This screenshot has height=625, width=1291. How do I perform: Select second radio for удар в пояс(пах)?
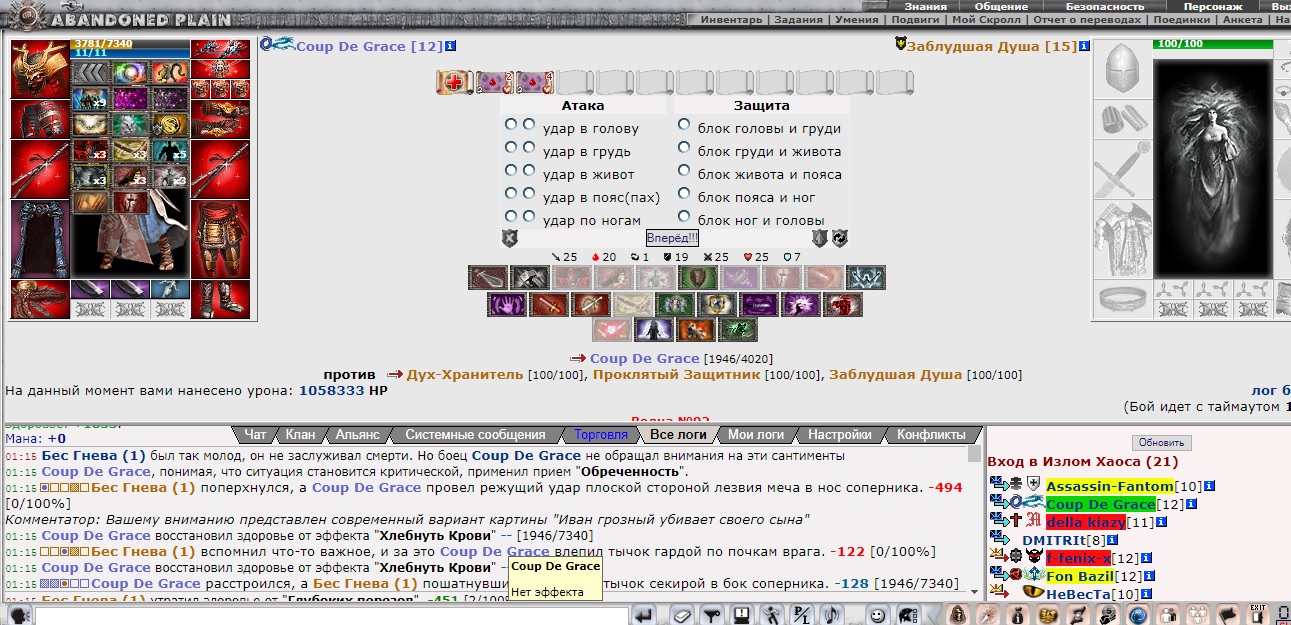coord(528,193)
